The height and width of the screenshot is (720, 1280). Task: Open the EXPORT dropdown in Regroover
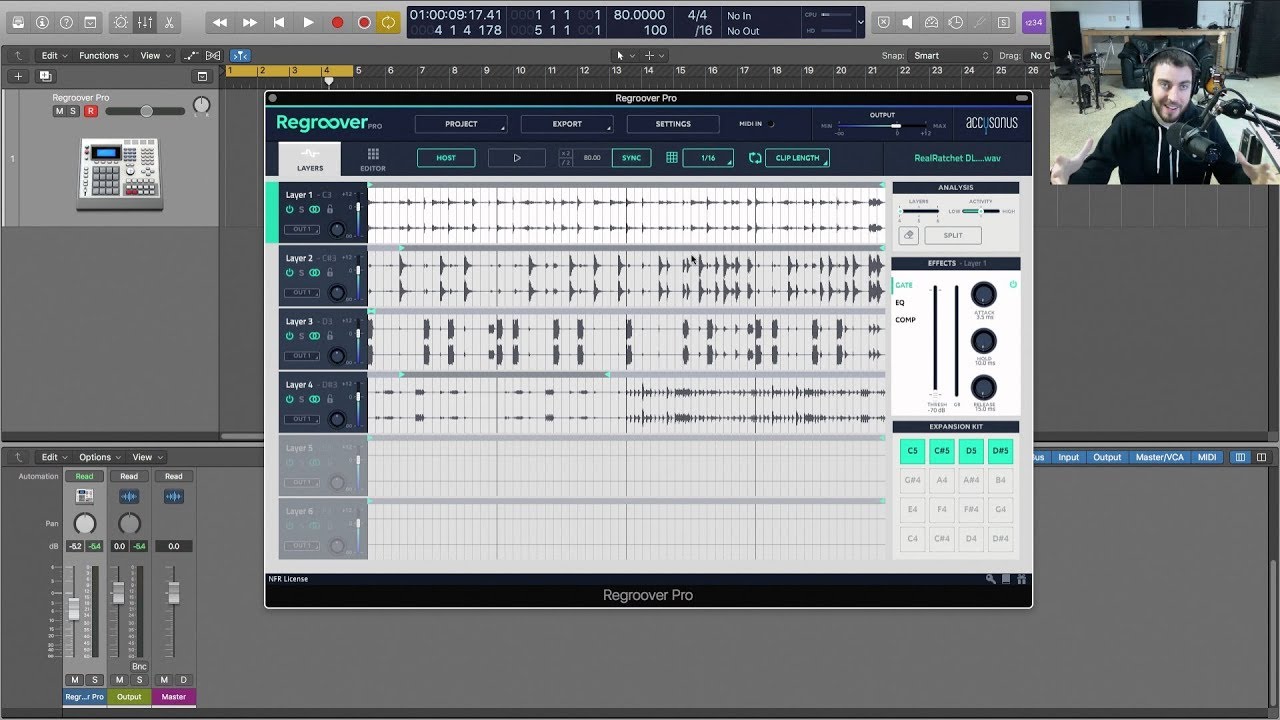point(567,124)
